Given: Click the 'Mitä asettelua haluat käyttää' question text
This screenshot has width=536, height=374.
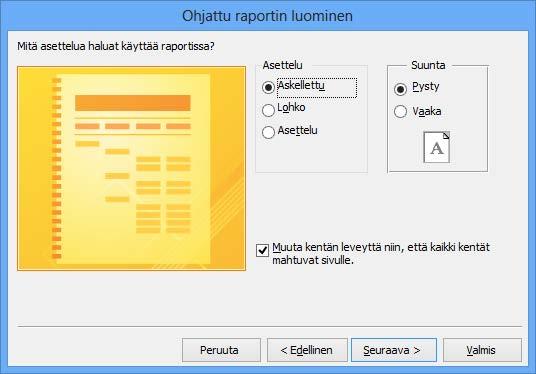Looking at the screenshot, I should (116, 46).
